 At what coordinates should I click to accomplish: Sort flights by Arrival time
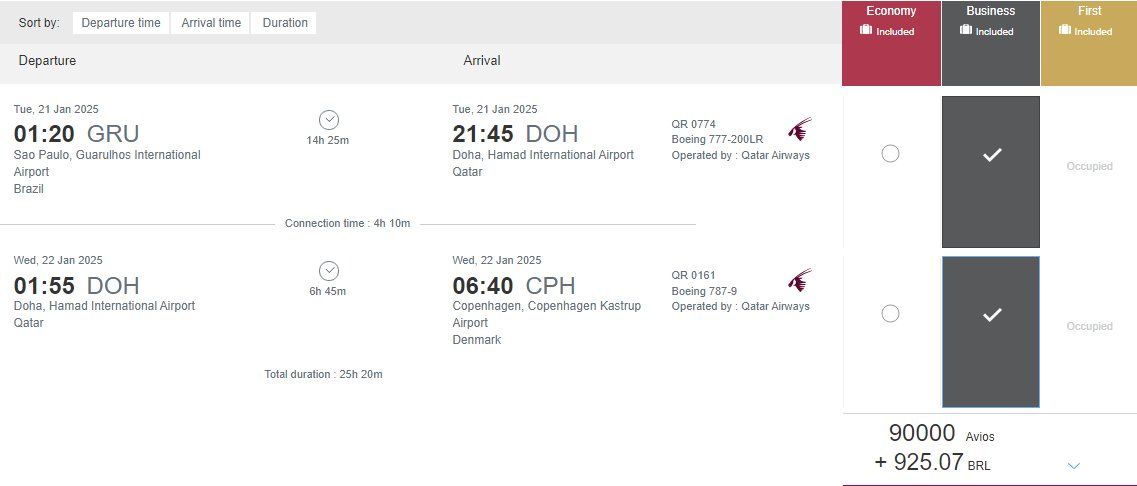(x=211, y=23)
